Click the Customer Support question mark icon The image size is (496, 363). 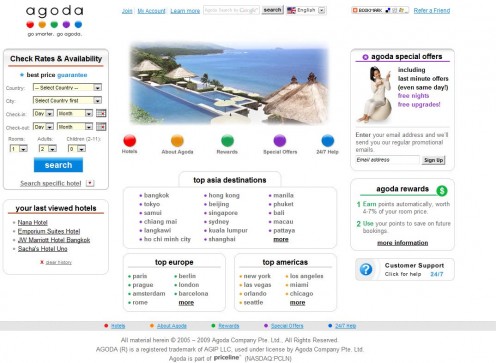366,269
